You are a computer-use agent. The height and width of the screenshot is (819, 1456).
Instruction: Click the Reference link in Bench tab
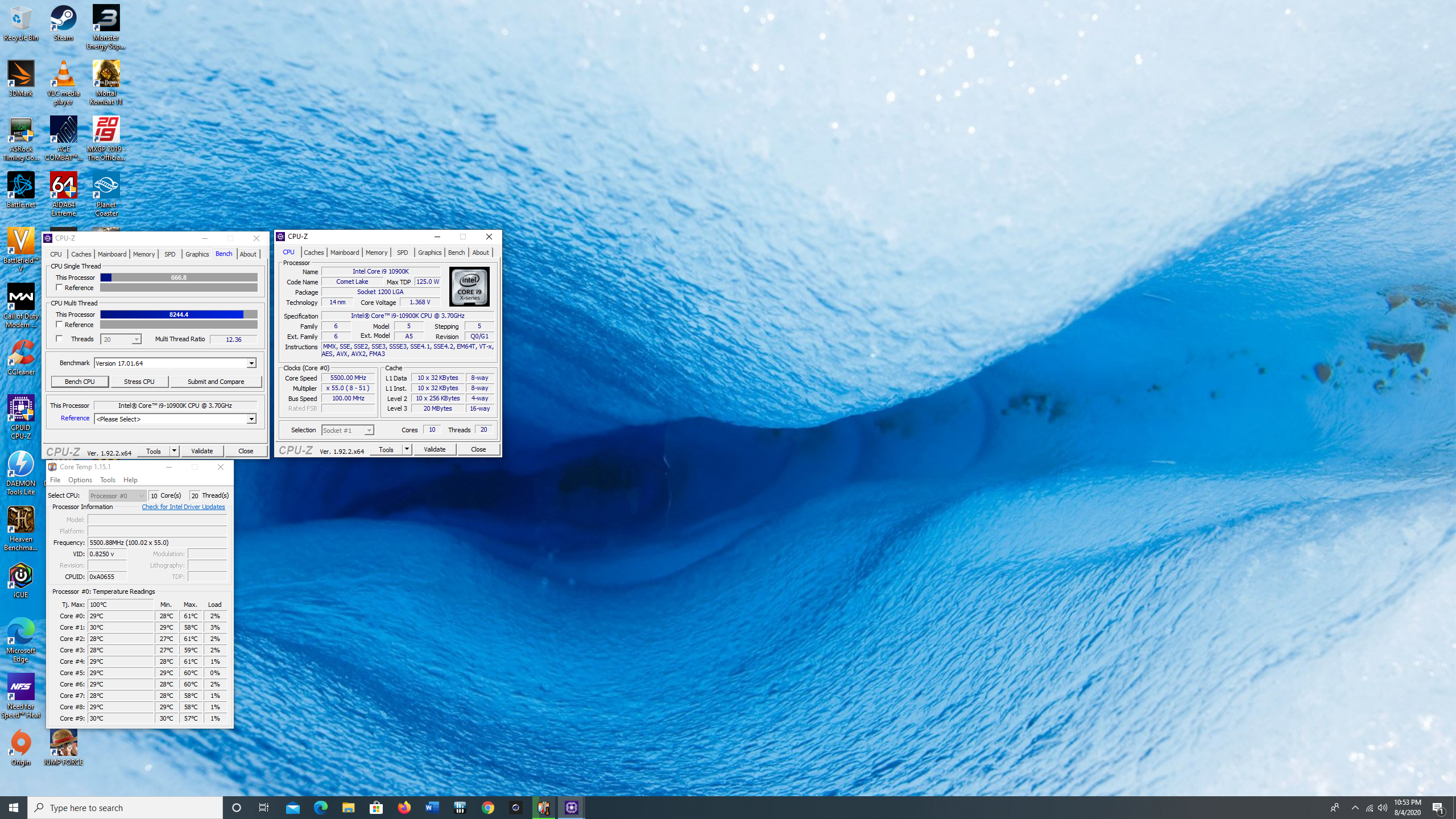click(x=75, y=418)
